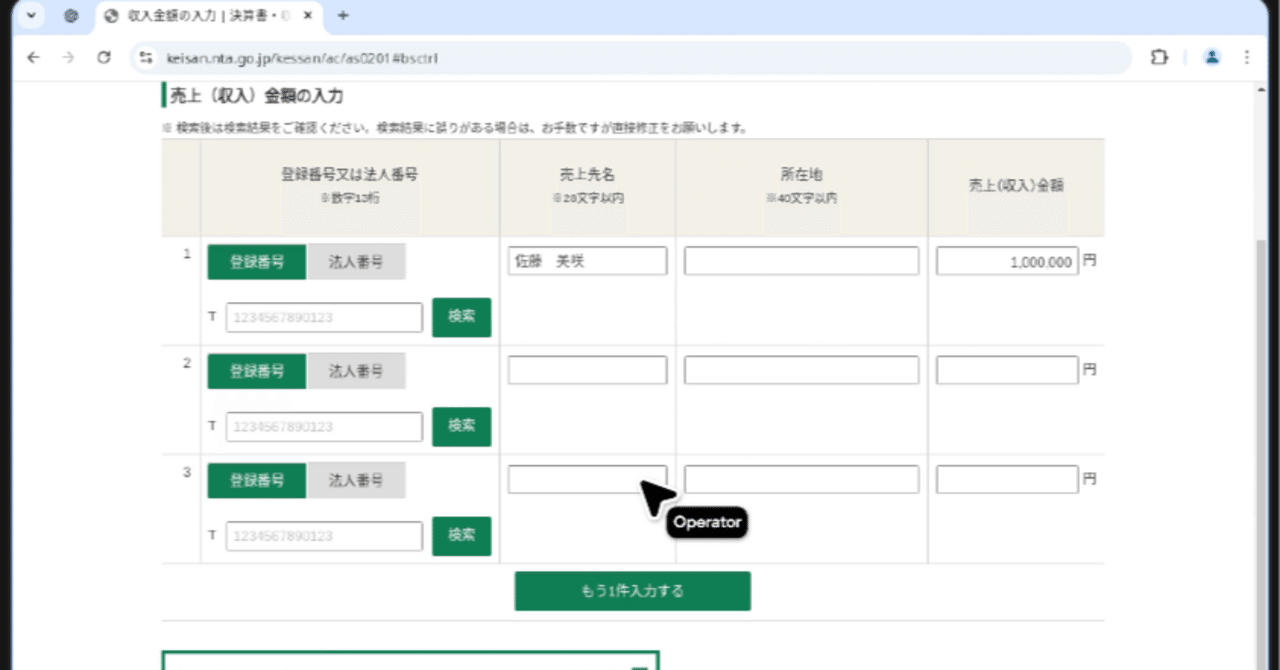The height and width of the screenshot is (670, 1280).
Task: Click the 売上先名 input field in row 2
Action: [x=586, y=369]
